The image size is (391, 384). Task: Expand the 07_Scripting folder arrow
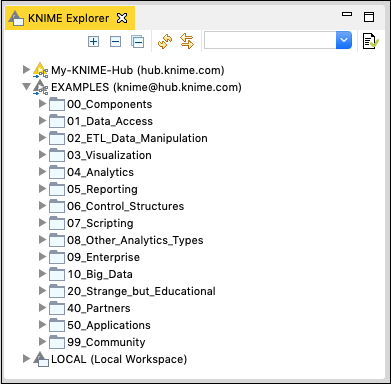[x=42, y=223]
